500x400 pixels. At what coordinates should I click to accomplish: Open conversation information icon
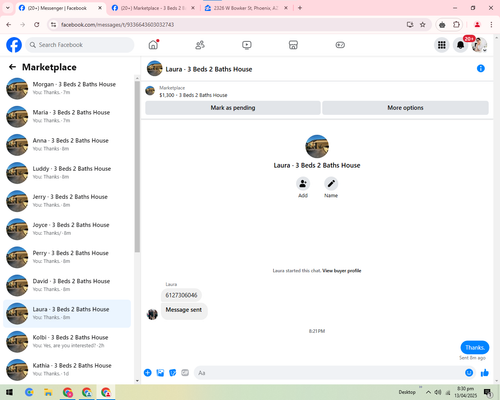[x=481, y=68]
